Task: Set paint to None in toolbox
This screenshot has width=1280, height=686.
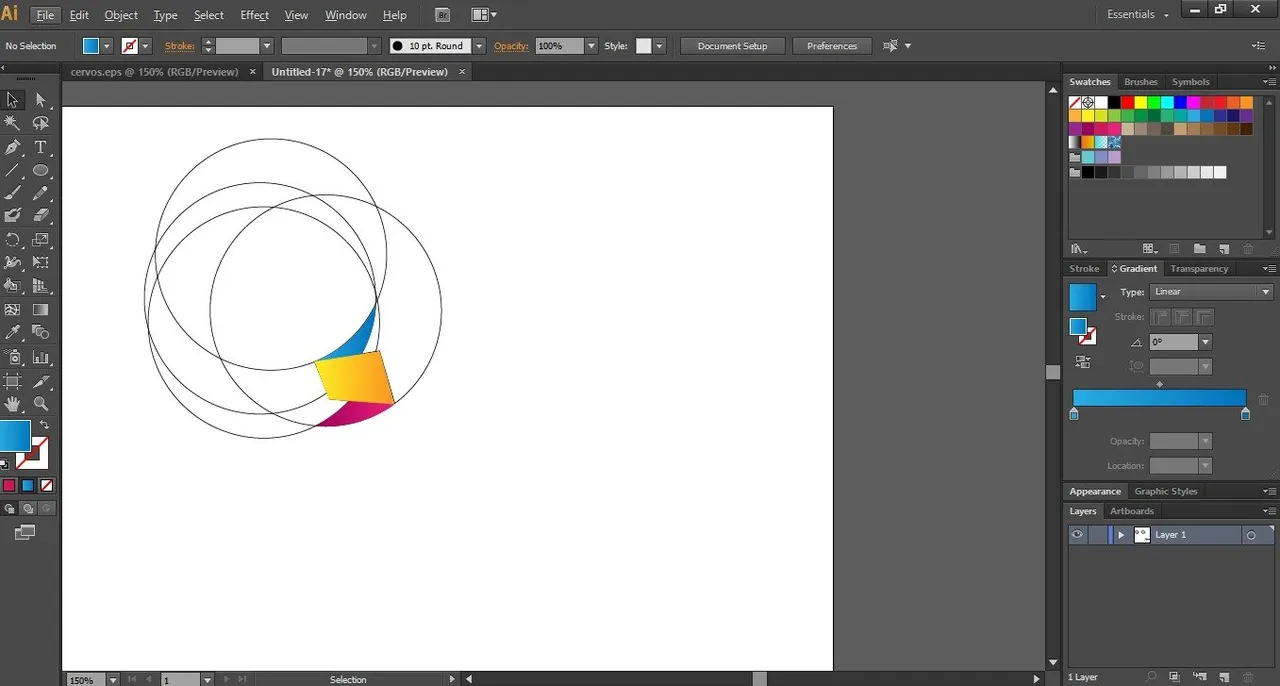Action: [46, 485]
